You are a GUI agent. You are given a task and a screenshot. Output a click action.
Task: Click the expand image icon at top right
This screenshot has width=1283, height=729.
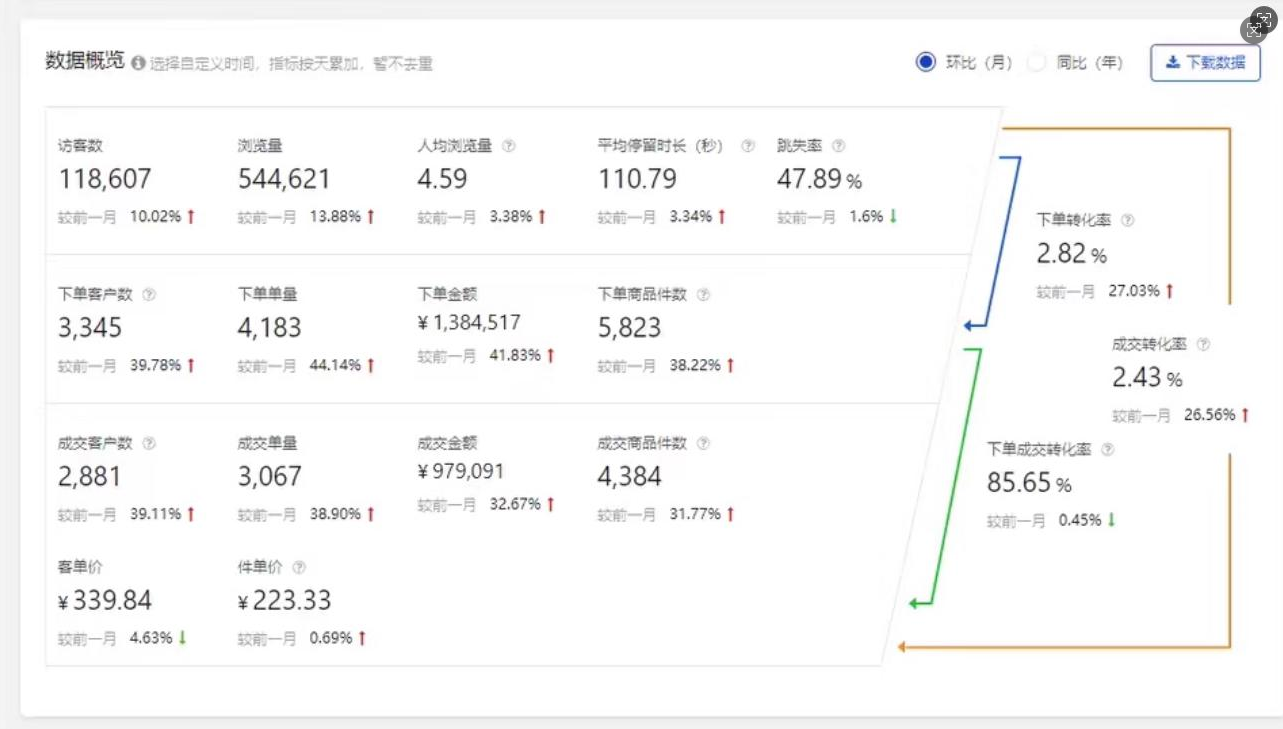pyautogui.click(x=1261, y=27)
